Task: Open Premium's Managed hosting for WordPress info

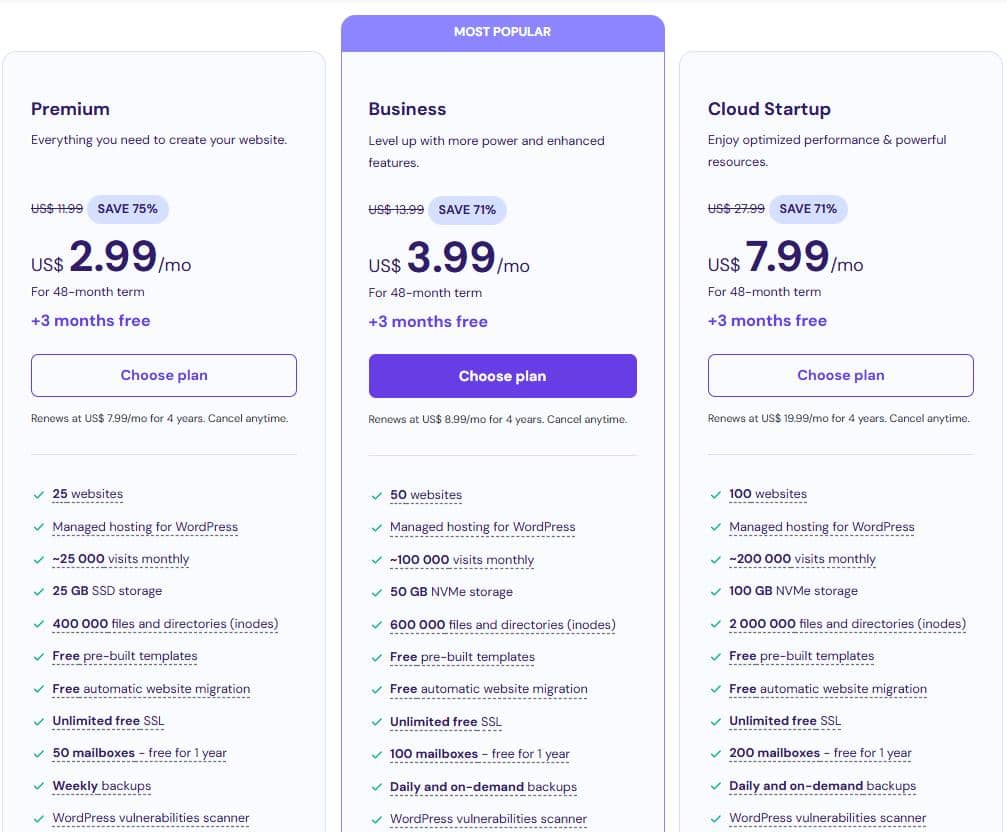Action: (x=145, y=527)
